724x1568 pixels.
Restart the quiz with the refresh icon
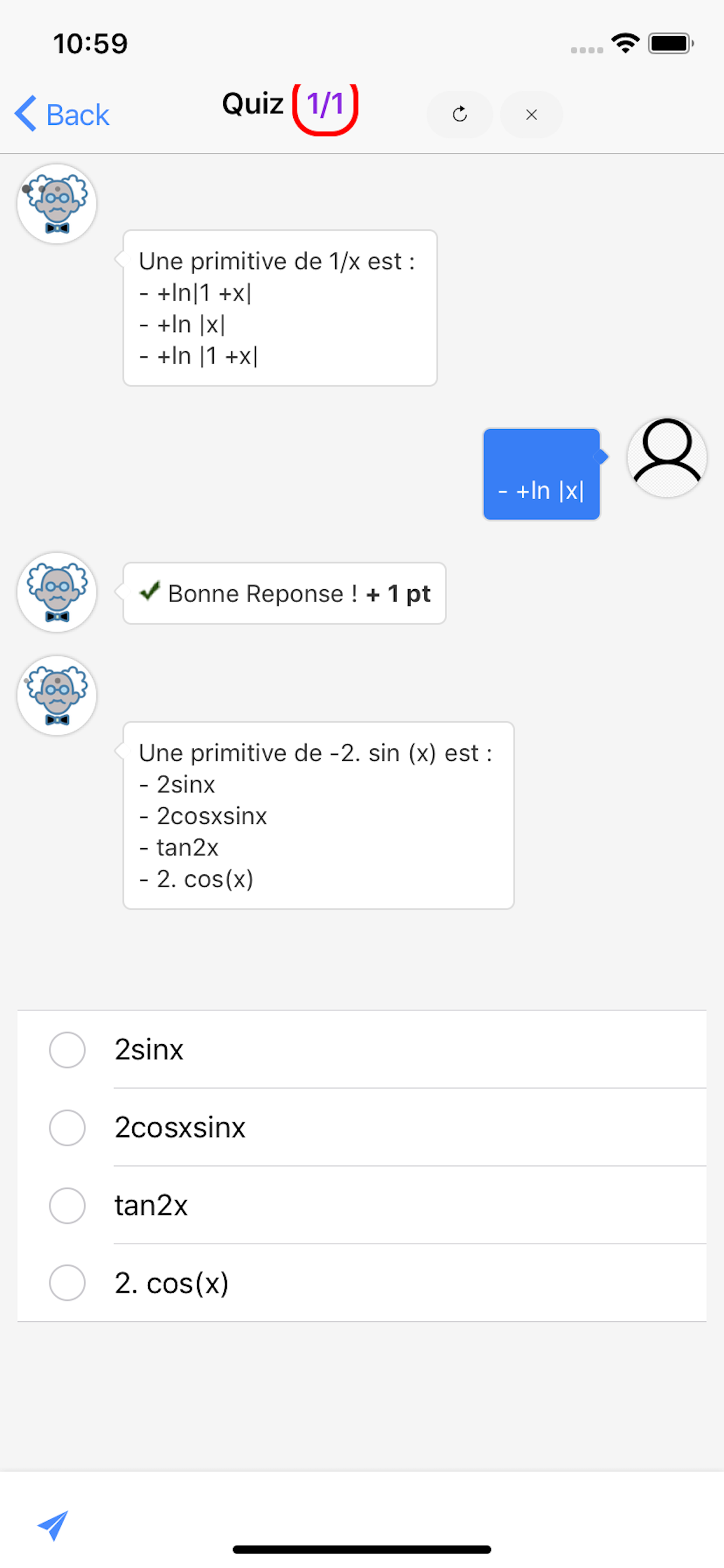461,114
